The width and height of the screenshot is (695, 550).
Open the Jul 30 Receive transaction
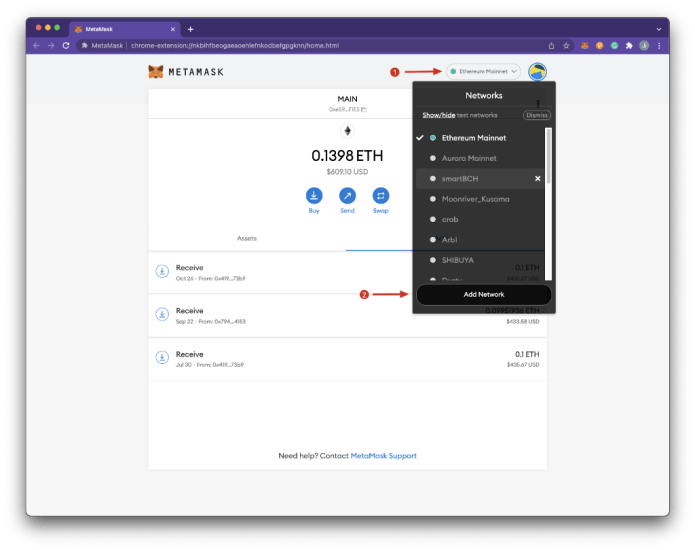pyautogui.click(x=348, y=359)
